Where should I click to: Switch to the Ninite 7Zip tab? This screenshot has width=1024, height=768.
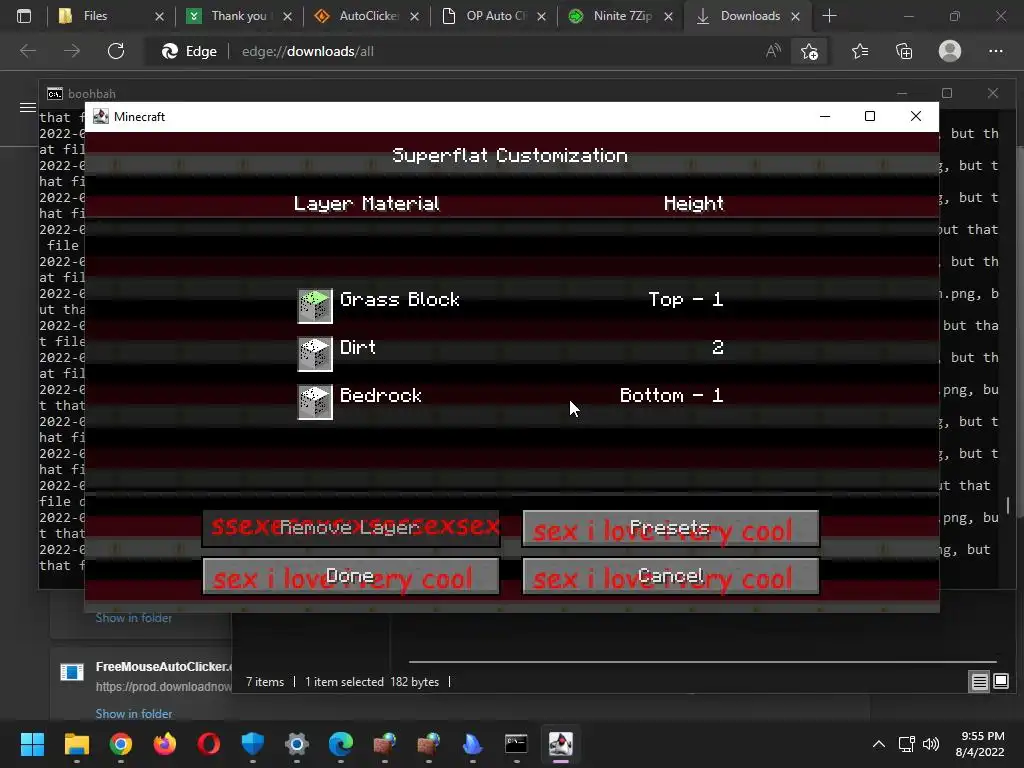click(622, 16)
